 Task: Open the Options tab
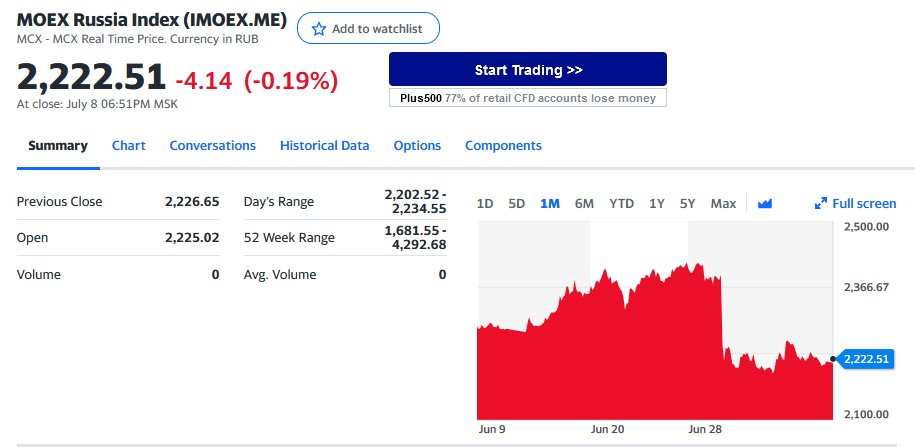417,145
